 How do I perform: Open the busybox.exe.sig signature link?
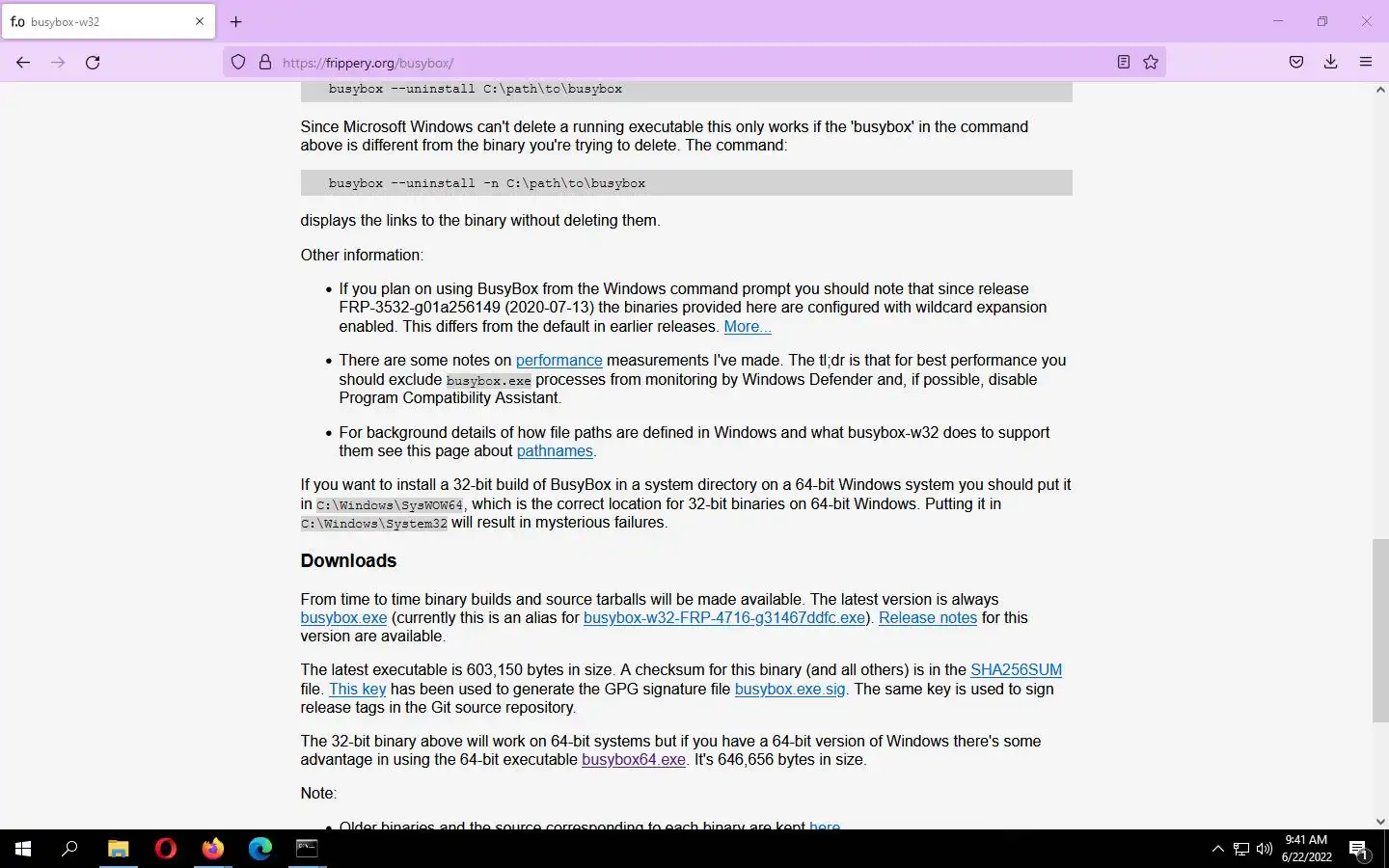[790, 689]
